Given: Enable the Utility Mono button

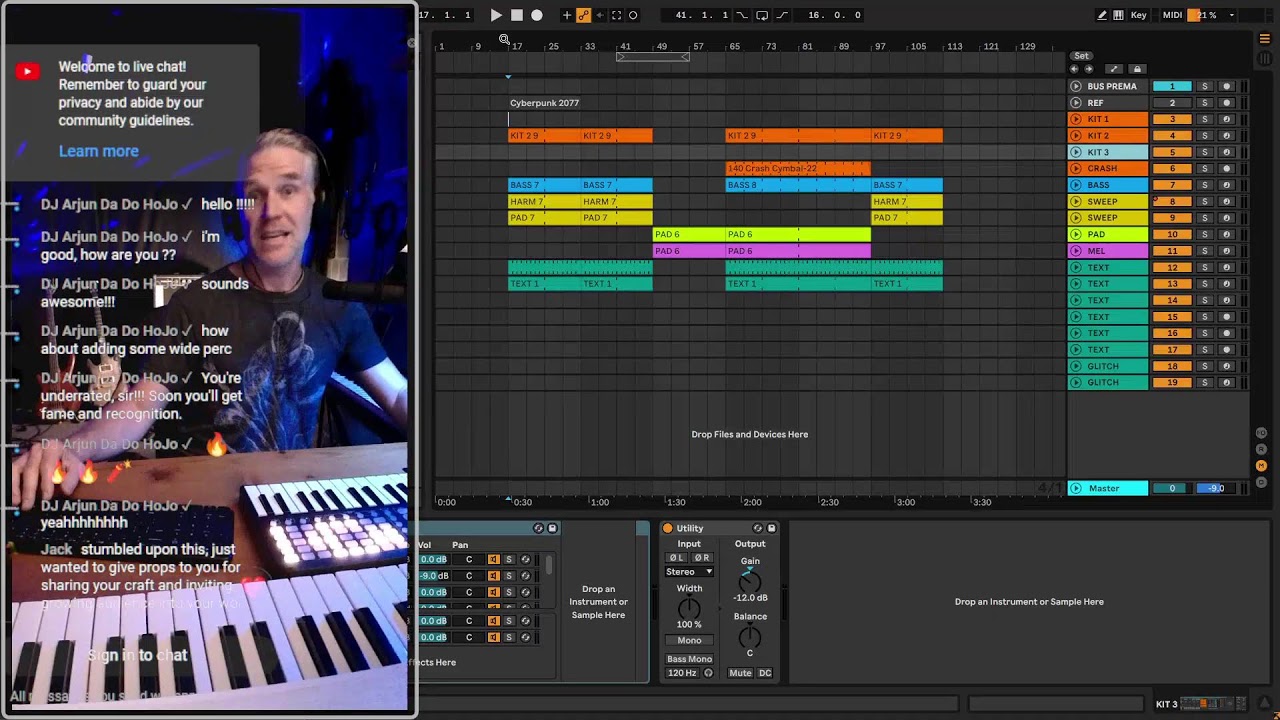Looking at the screenshot, I should pos(689,640).
